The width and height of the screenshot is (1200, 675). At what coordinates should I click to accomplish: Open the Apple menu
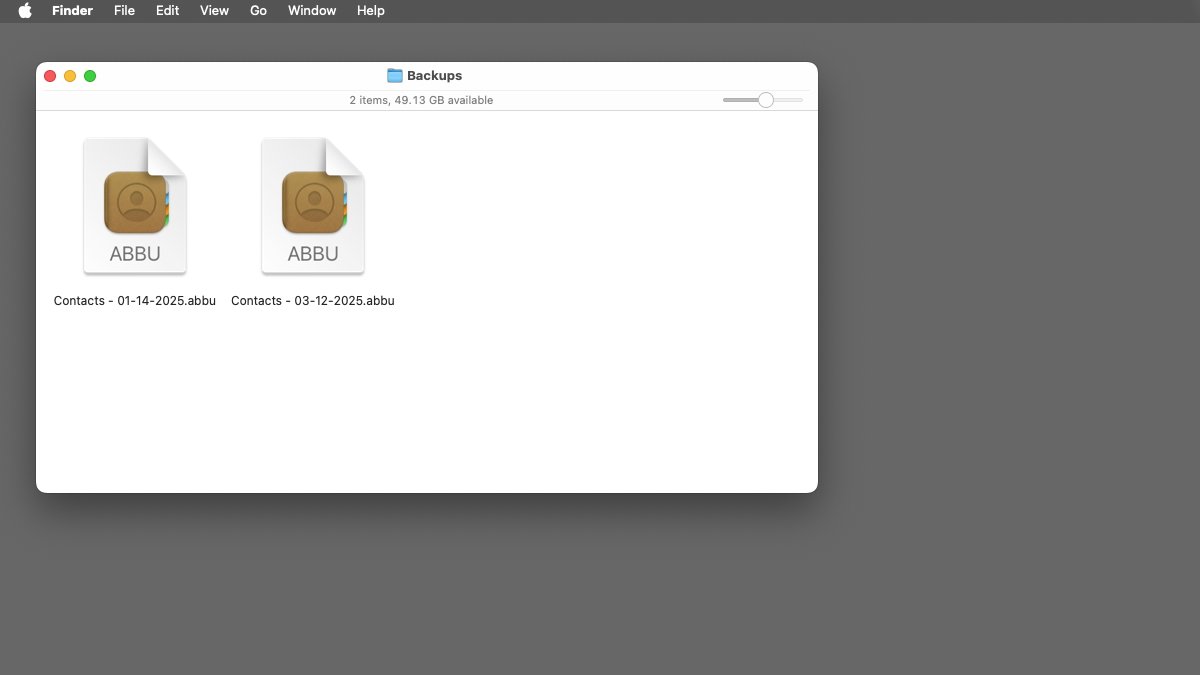click(25, 11)
